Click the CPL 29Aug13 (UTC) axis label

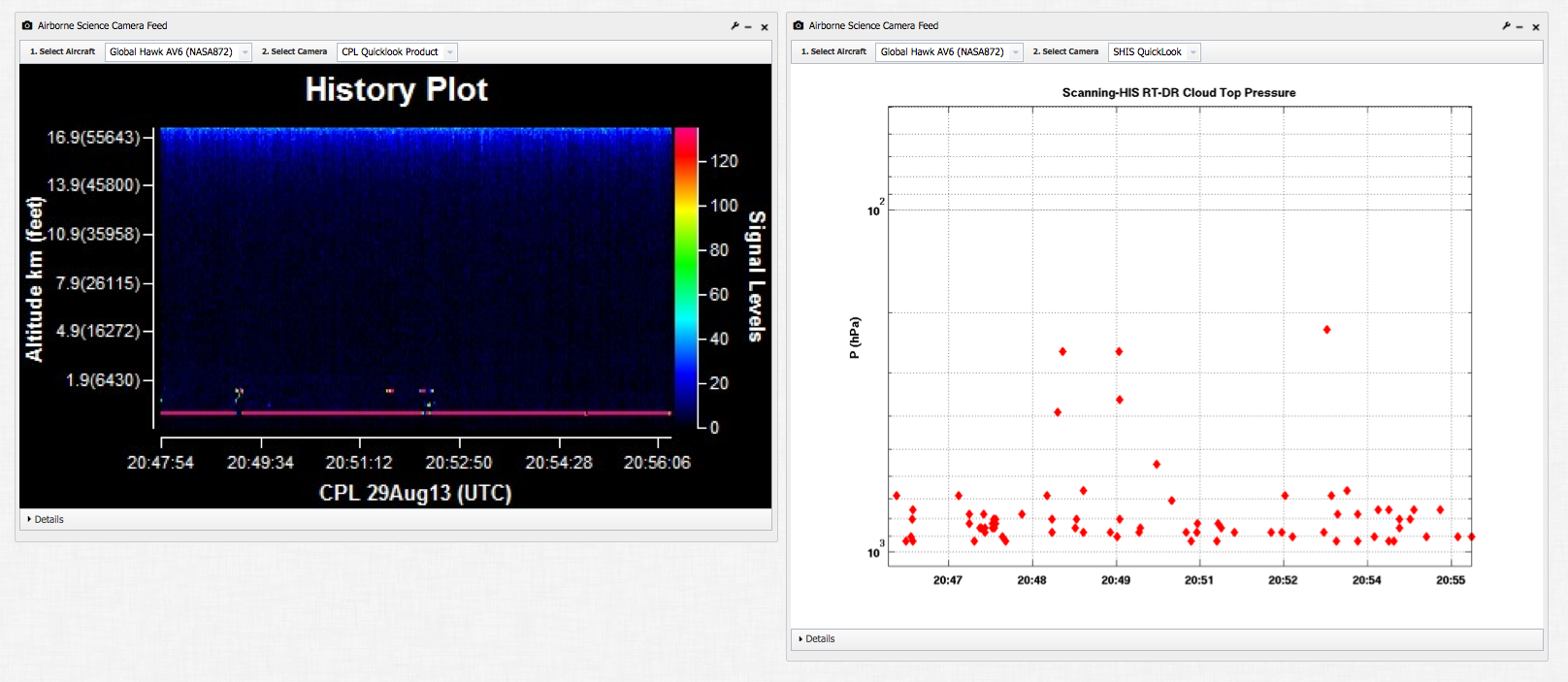coord(415,493)
